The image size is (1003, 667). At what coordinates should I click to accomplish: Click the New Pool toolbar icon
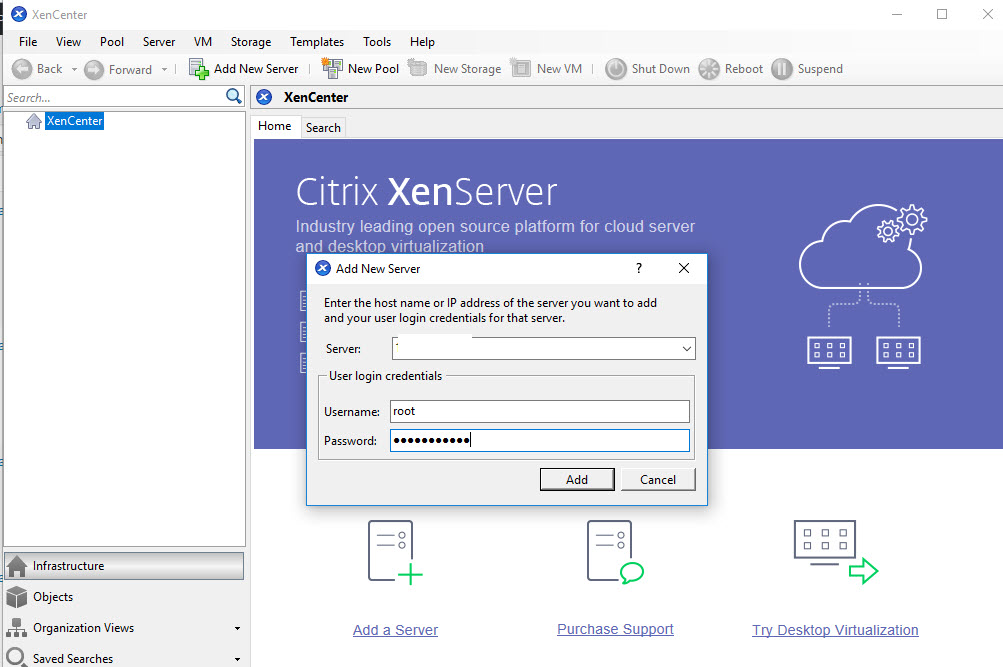331,69
